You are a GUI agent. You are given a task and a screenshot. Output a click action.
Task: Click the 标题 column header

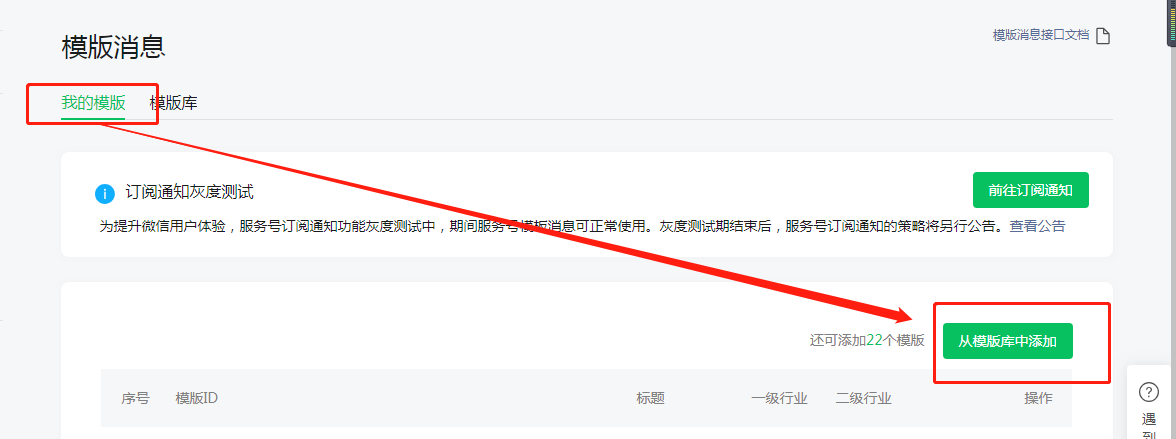click(650, 398)
